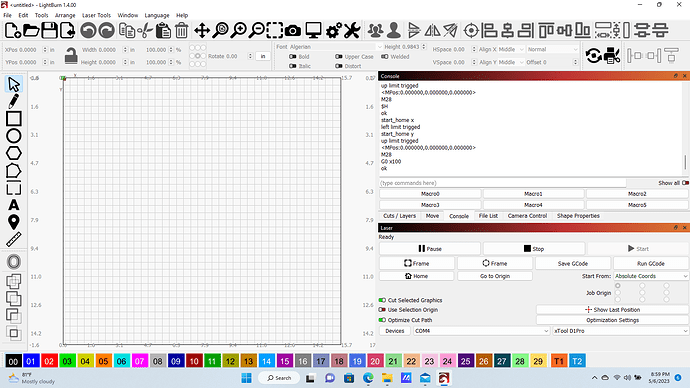Choose the Create Text tool
This screenshot has width=690, height=388.
click(13, 205)
